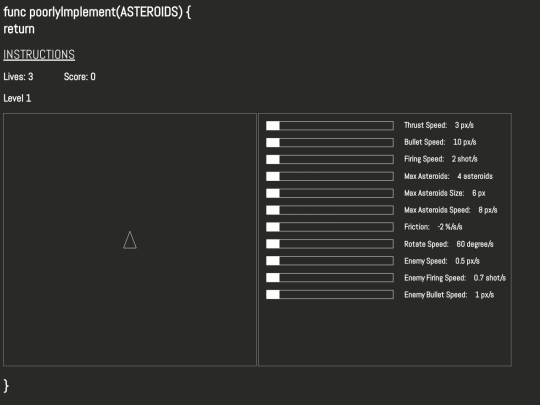Screen dimensions: 540x405
Task: Click the 'return' text line
Action: point(19,29)
